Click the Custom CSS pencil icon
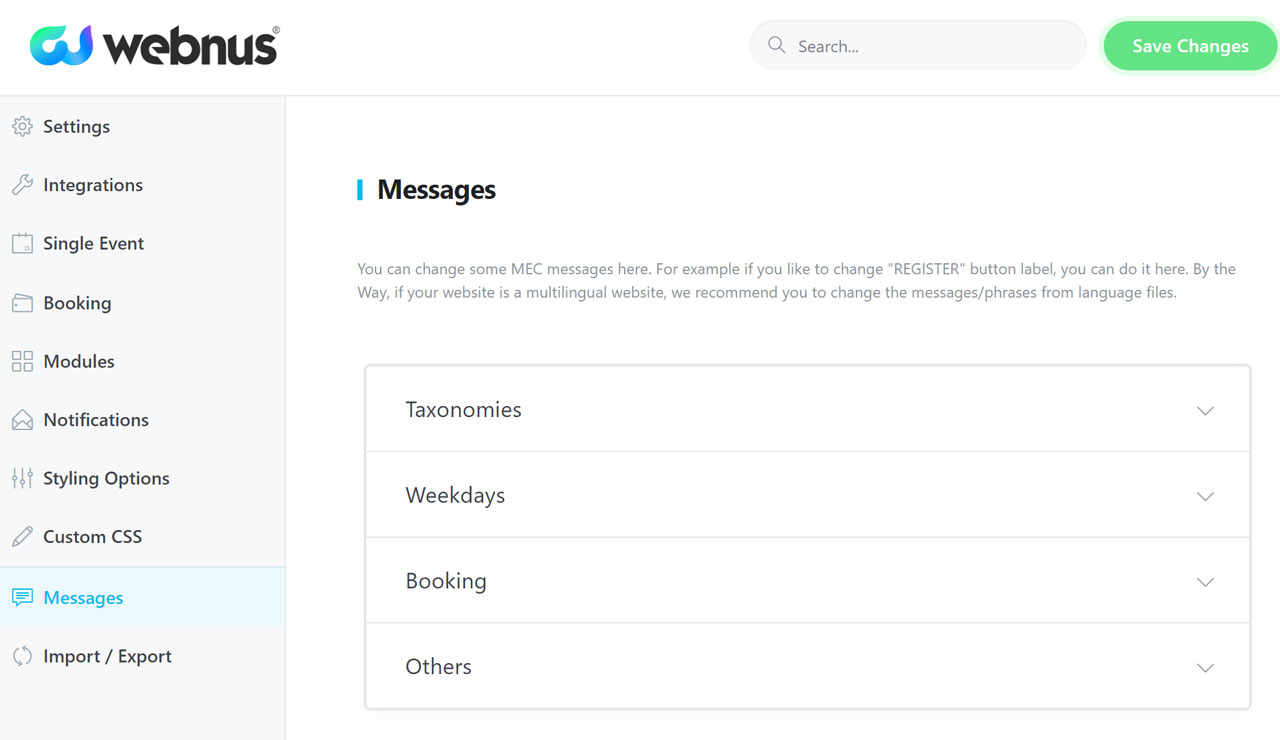 click(22, 537)
